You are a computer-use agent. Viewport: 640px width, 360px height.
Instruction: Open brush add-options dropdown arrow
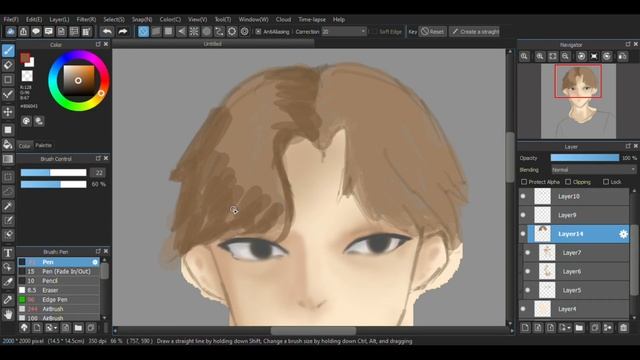coord(55,328)
